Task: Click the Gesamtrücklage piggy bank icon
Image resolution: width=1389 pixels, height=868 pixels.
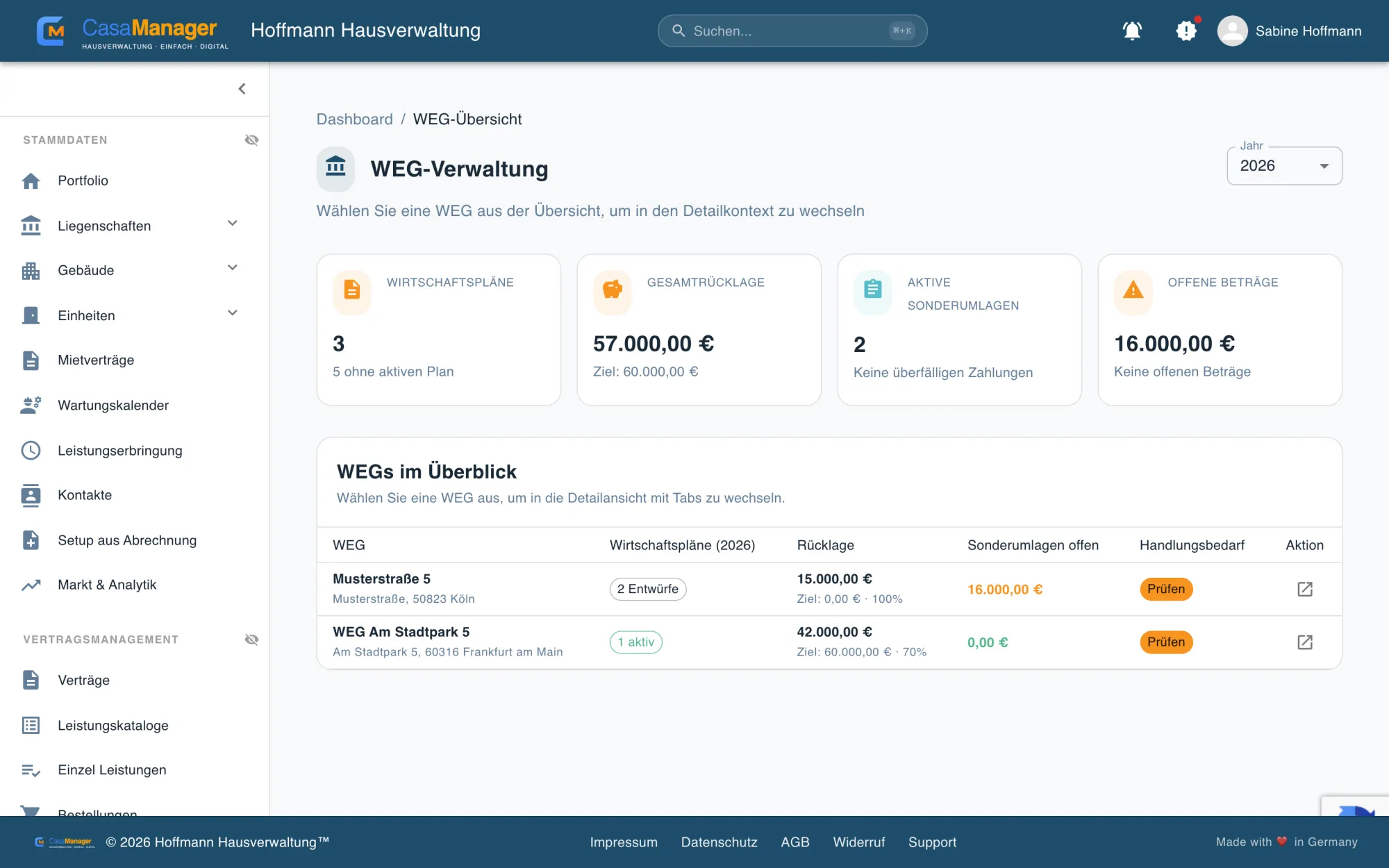Action: (613, 290)
